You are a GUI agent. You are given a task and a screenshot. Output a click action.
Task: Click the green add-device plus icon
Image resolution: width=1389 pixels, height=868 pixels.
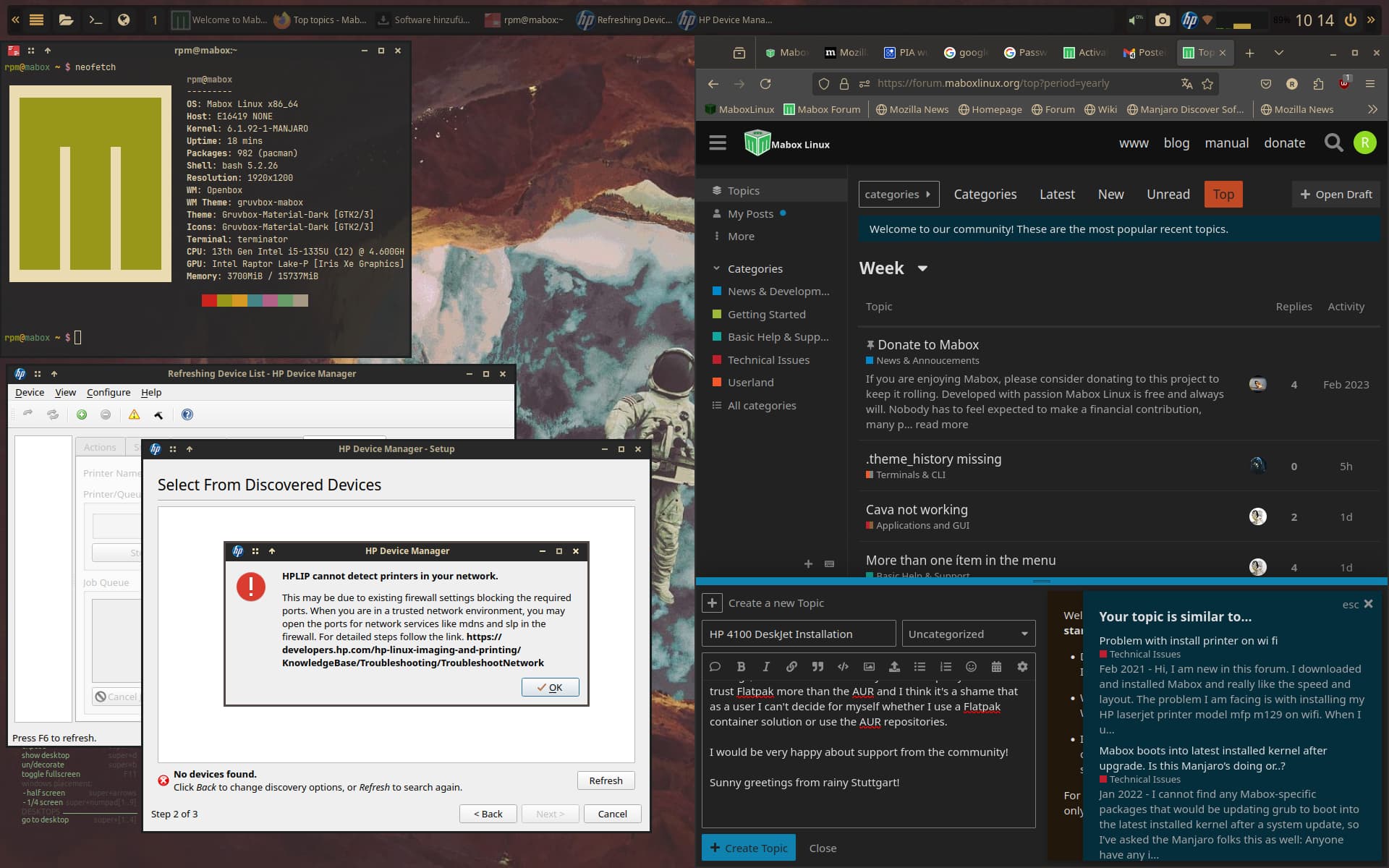coord(82,414)
